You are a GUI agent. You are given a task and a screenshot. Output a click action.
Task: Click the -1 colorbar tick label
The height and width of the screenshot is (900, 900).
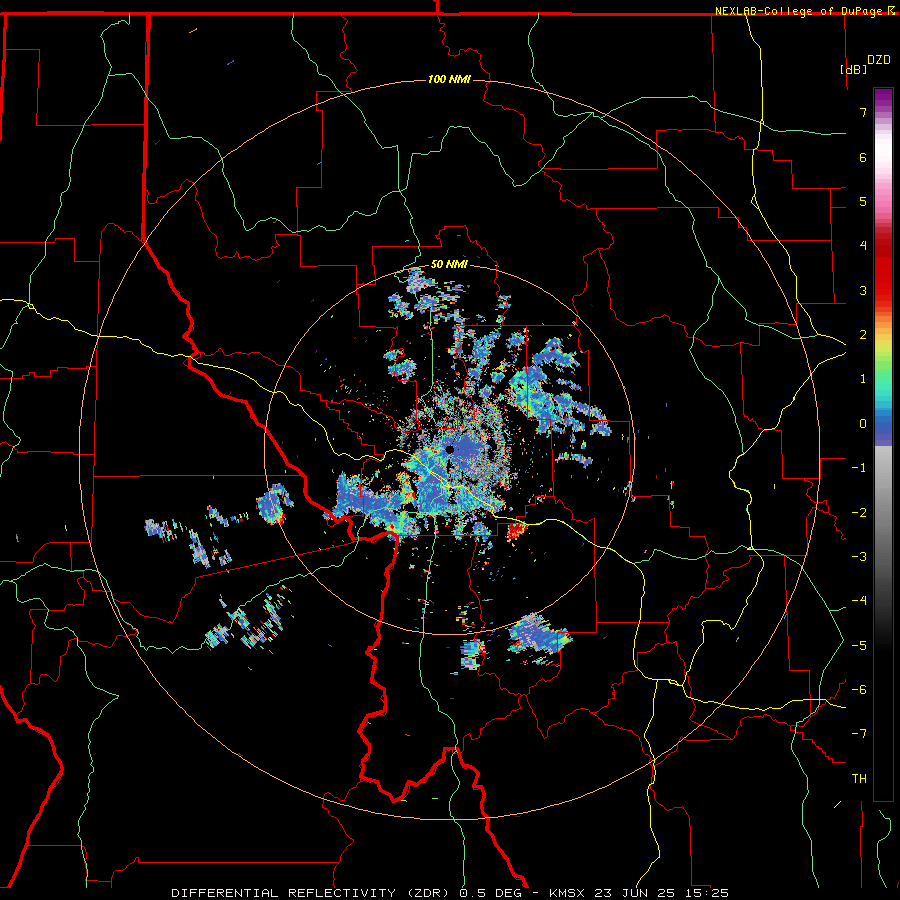(859, 468)
